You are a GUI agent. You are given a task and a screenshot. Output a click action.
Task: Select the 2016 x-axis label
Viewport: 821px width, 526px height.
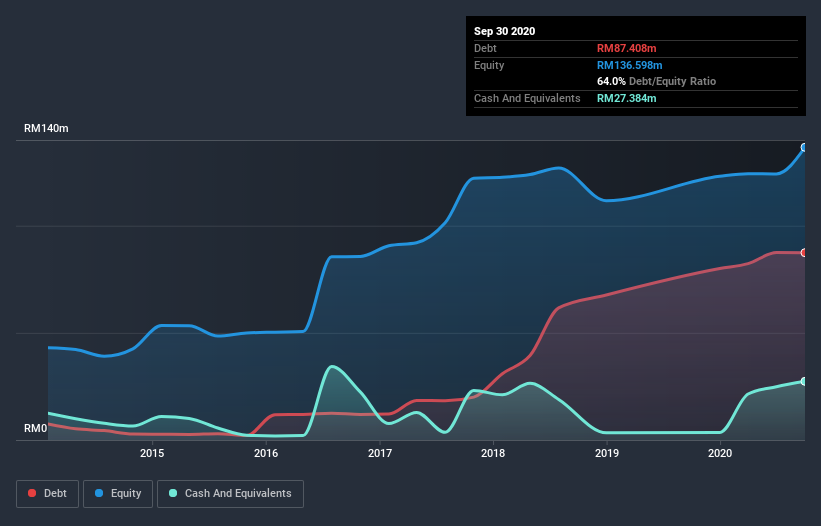click(266, 453)
